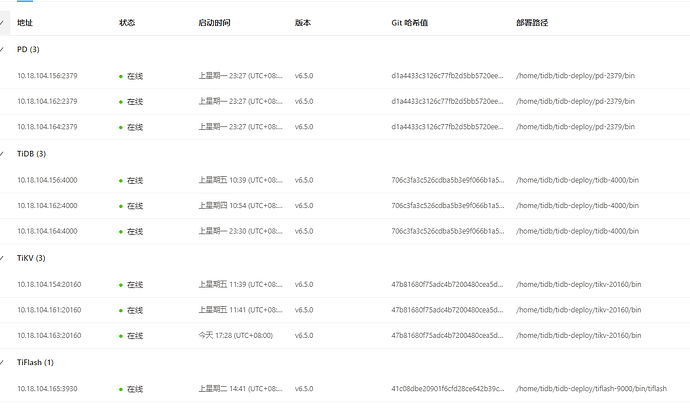This screenshot has width=690, height=415.
Task: Click 在线 status of 10.18.104.156:2379
Action: point(131,76)
